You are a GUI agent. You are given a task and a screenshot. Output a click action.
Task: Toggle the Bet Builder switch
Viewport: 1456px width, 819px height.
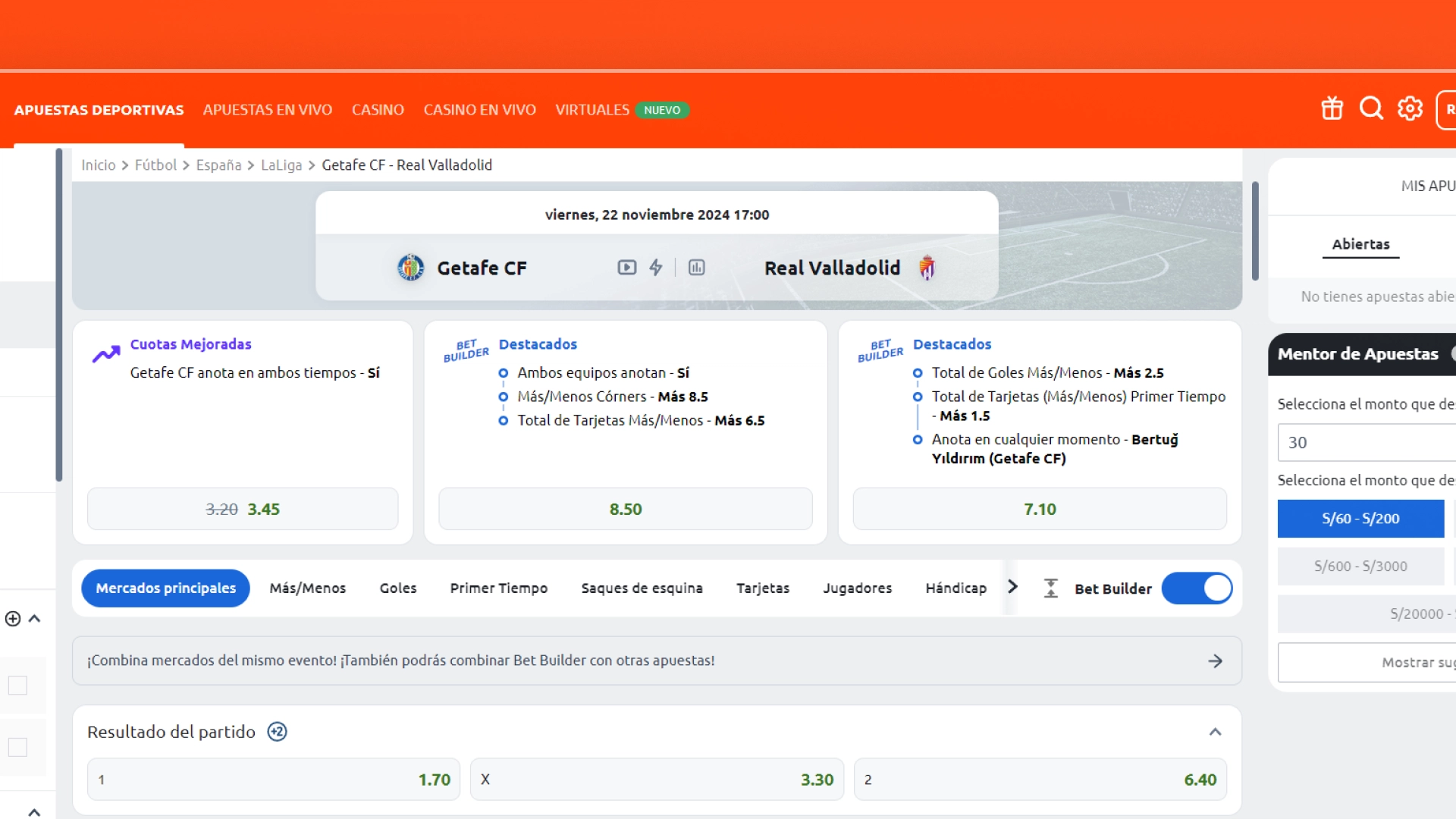(x=1197, y=588)
